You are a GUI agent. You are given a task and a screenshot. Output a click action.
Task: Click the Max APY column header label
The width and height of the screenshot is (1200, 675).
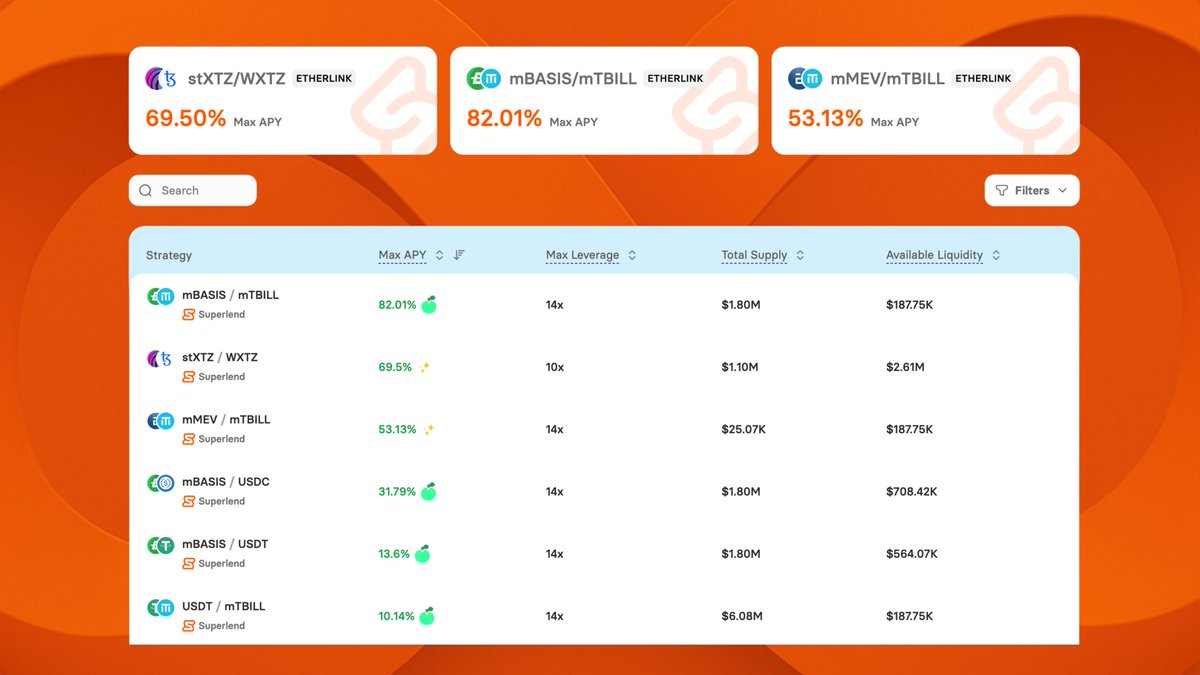point(402,255)
